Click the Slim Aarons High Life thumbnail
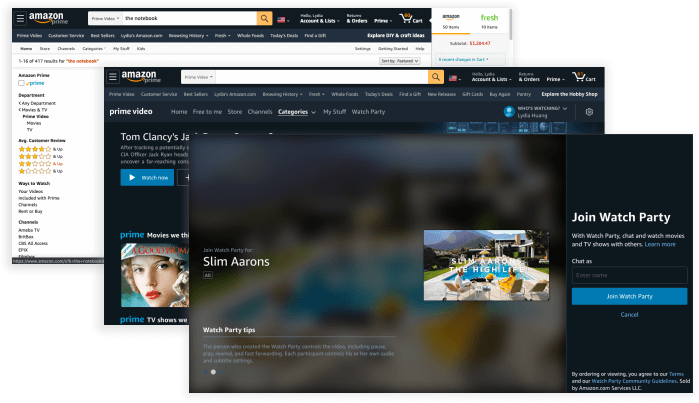Viewport: 699px width, 403px height. pyautogui.click(x=485, y=265)
